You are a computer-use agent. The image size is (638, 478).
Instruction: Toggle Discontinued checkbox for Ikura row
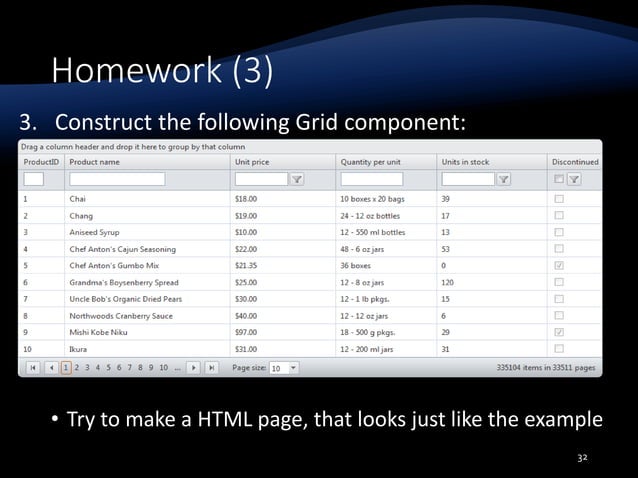coord(559,349)
